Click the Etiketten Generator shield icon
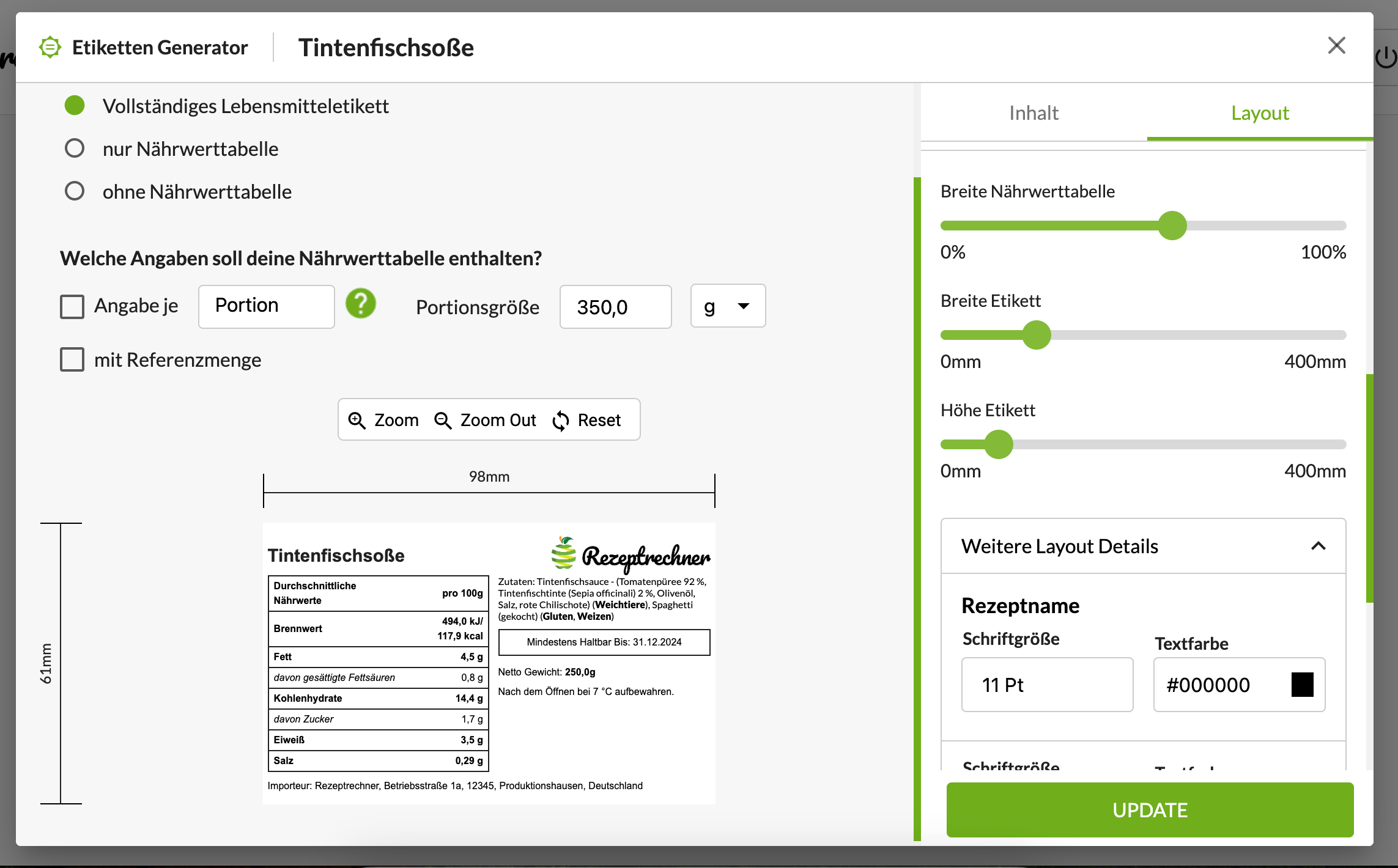Image resolution: width=1398 pixels, height=868 pixels. point(49,46)
